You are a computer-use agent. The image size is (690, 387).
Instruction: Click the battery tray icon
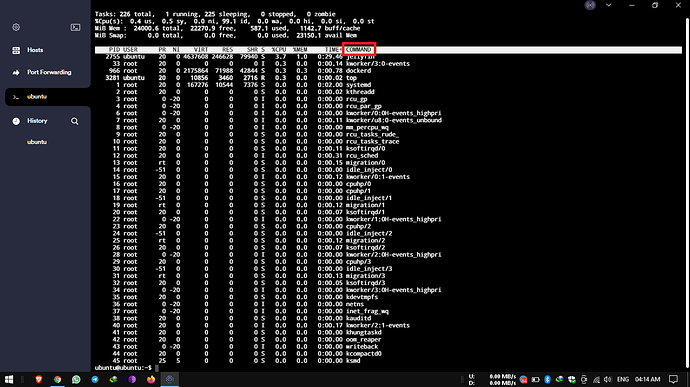tap(536, 380)
